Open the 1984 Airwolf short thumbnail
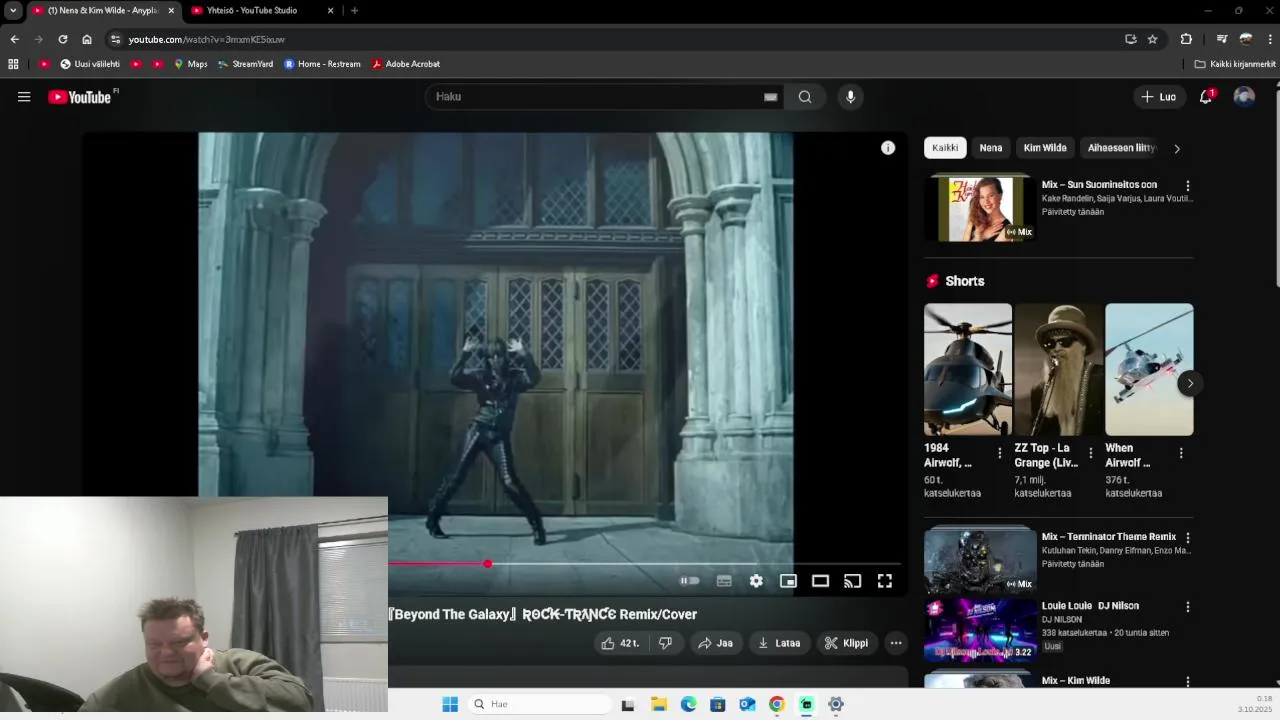Screen dimensions: 1280x720 point(968,369)
